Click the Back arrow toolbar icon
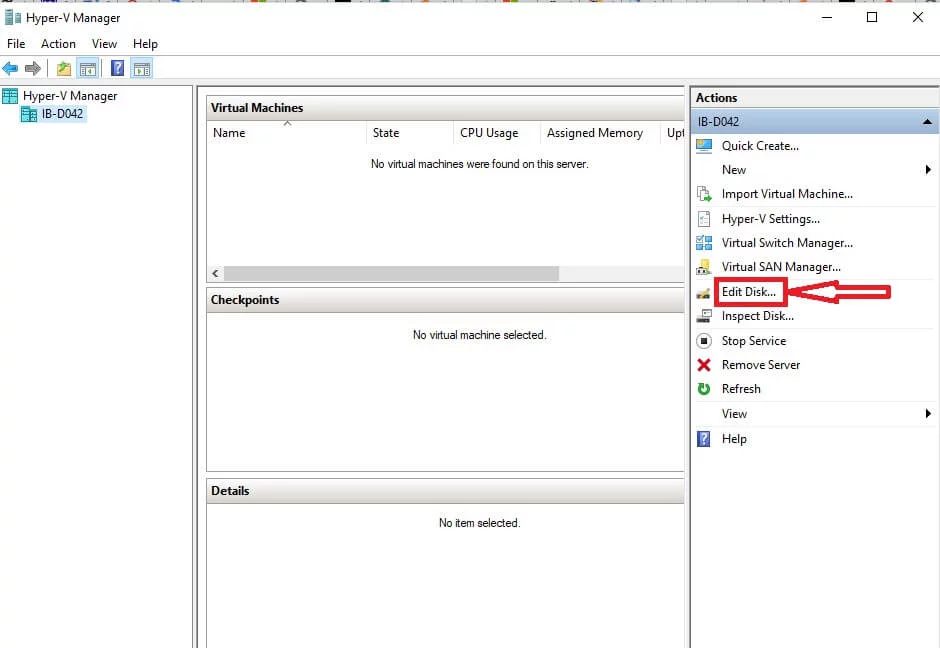 pyautogui.click(x=10, y=68)
